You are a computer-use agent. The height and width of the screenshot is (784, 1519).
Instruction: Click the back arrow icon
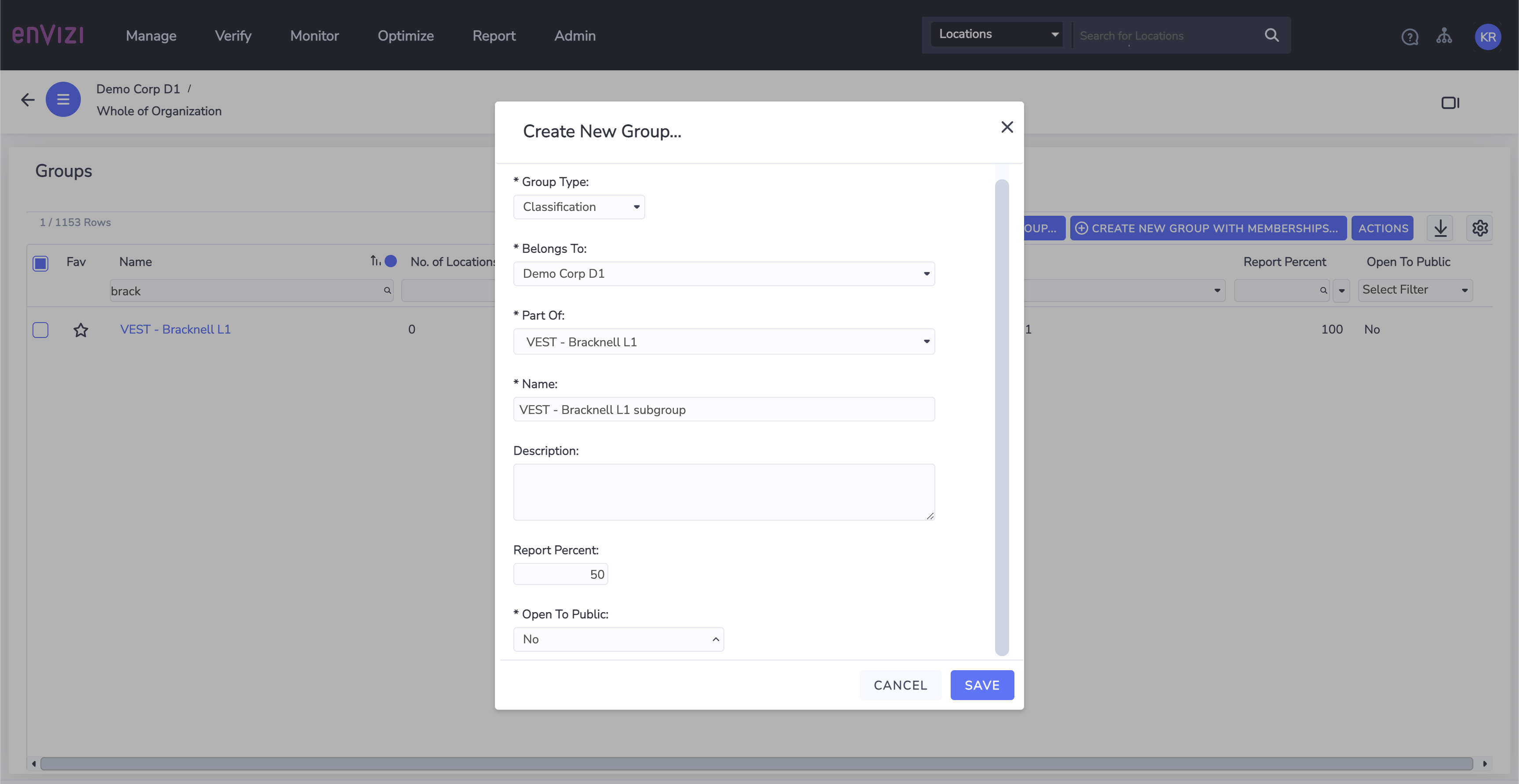click(x=28, y=100)
